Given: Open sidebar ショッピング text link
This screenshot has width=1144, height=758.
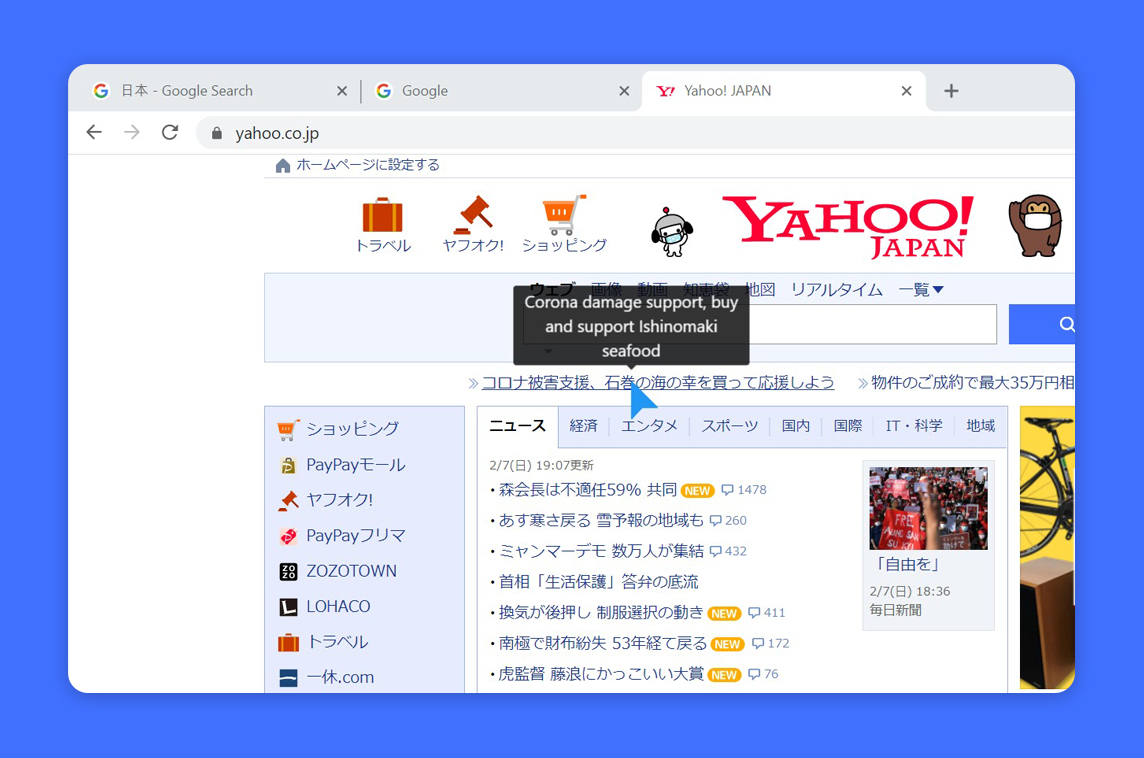Looking at the screenshot, I should pos(352,429).
